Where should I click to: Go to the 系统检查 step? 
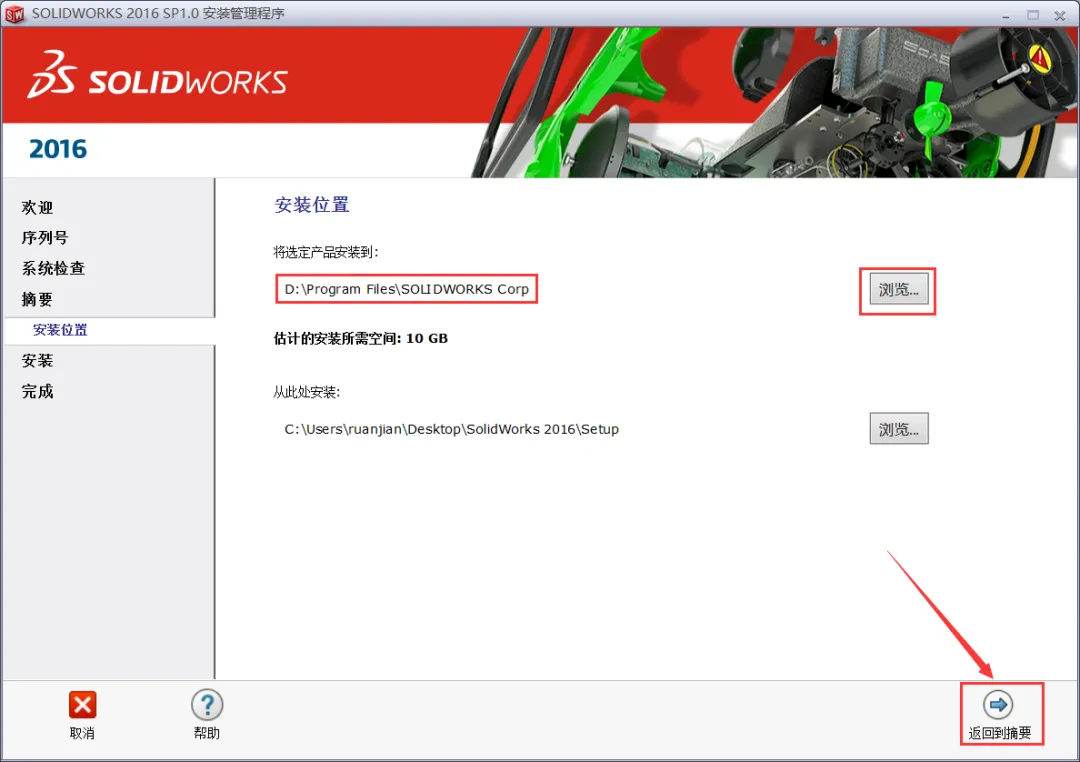[53, 268]
